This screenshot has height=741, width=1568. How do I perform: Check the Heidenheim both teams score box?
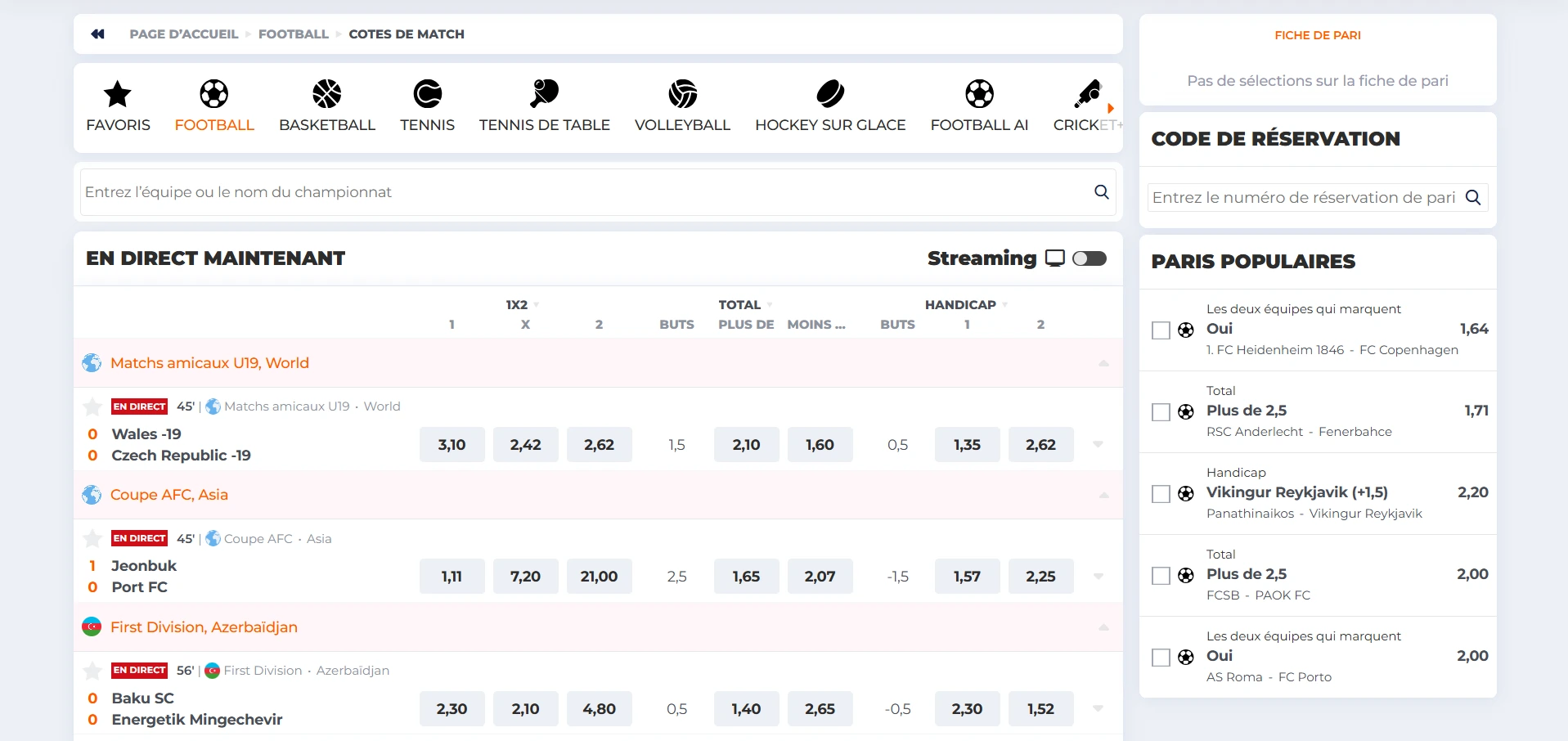point(1161,330)
